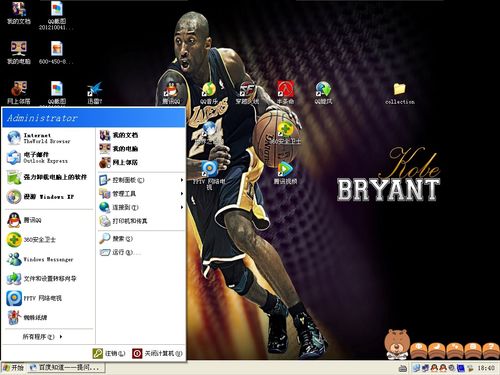Open My Documents in Start menu
Image resolution: width=500 pixels, height=375 pixels.
tap(141, 135)
